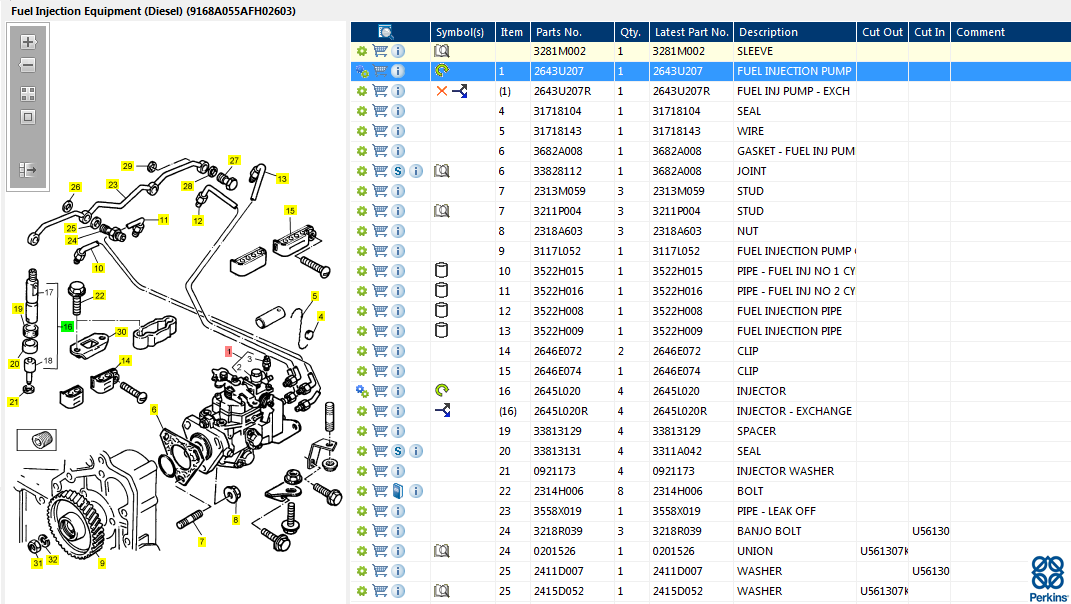Sort by the Description column header
Screen dimensions: 1071x604
coord(795,32)
